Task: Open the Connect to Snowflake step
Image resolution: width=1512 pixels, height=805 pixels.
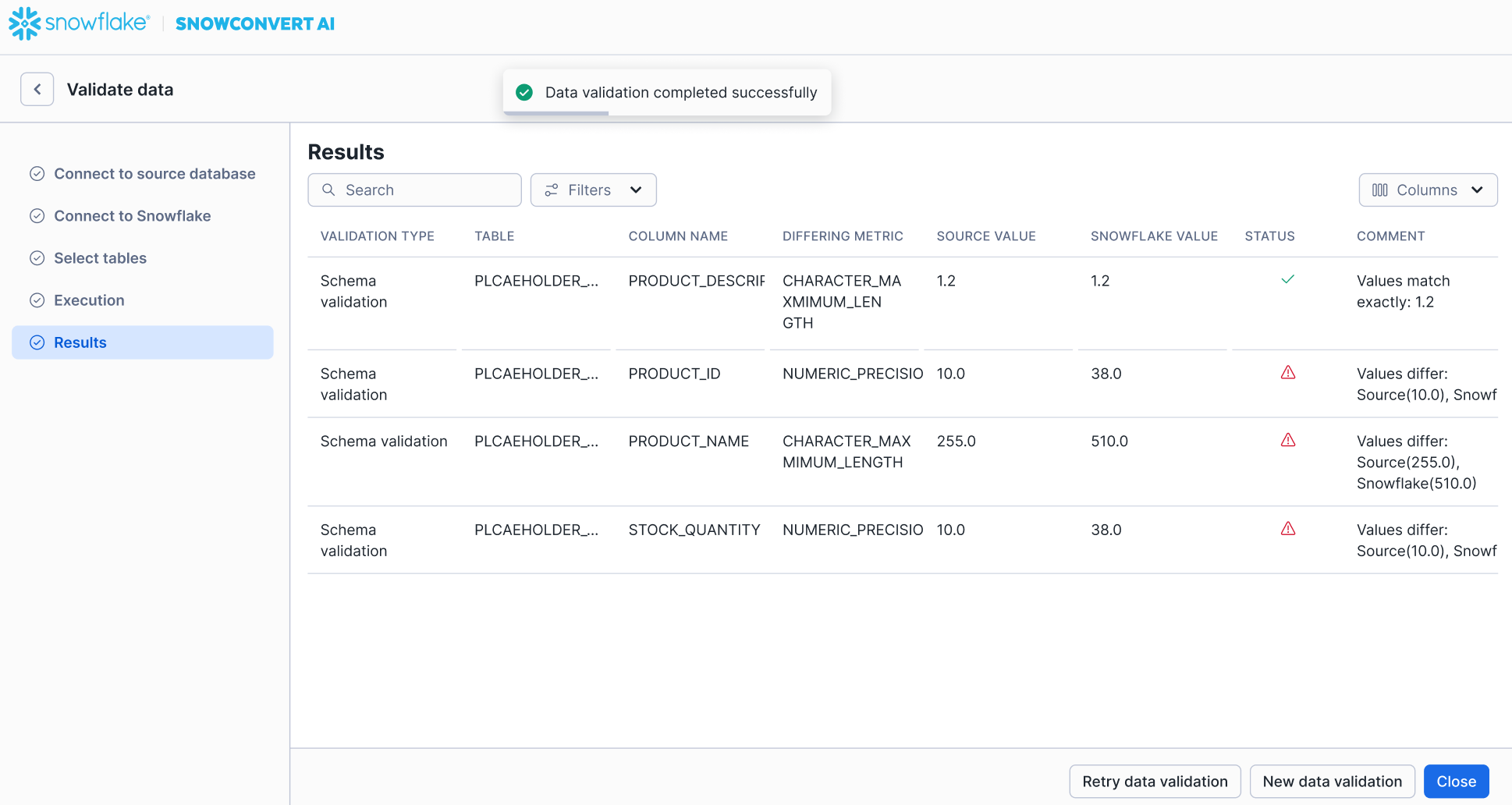Action: pos(132,216)
